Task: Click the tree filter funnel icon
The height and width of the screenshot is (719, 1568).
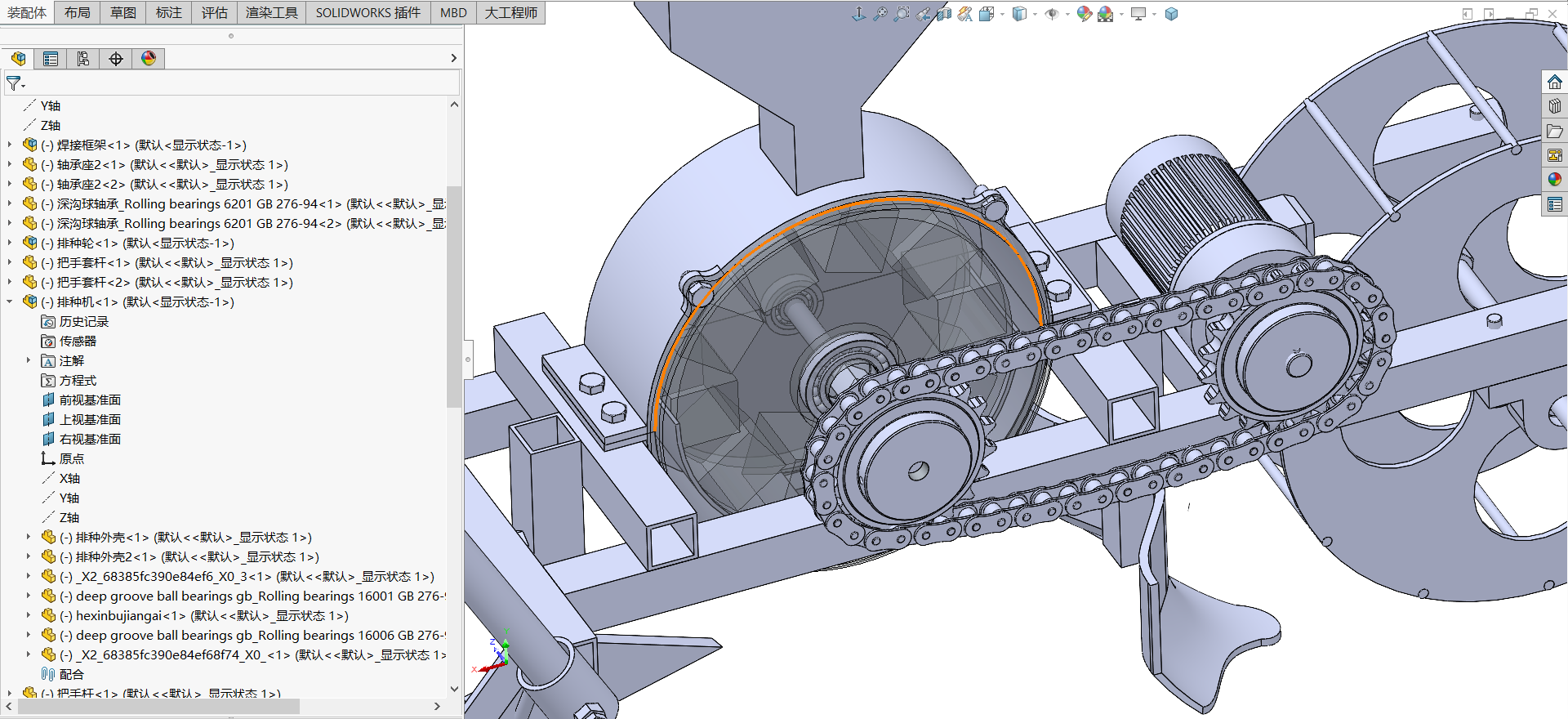Action: [x=15, y=83]
